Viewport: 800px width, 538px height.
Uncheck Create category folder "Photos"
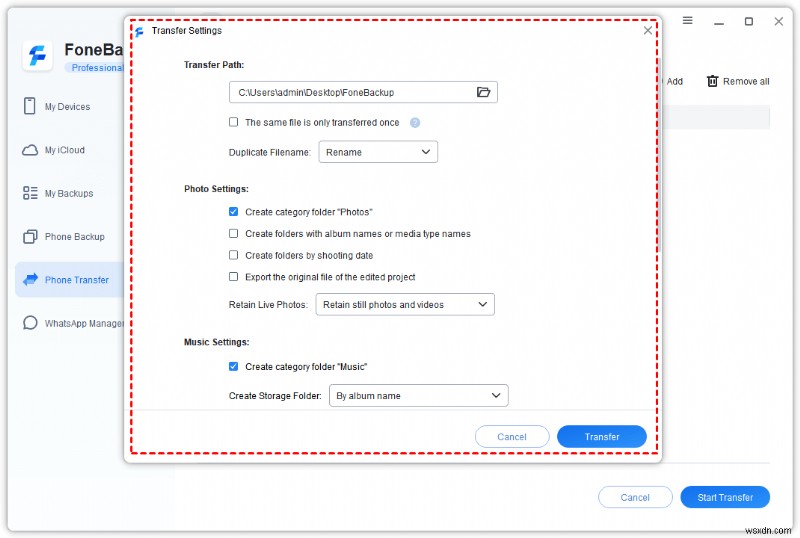click(x=233, y=211)
